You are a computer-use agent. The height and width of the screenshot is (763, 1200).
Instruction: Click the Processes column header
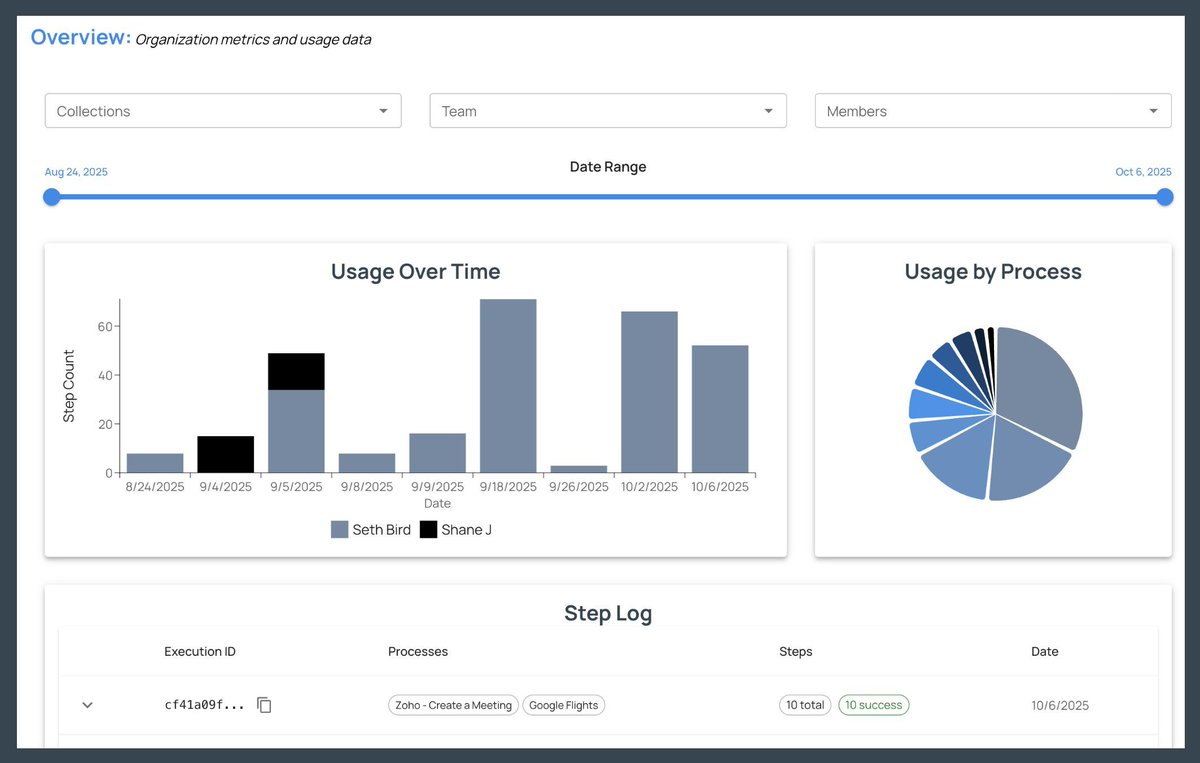pos(418,651)
